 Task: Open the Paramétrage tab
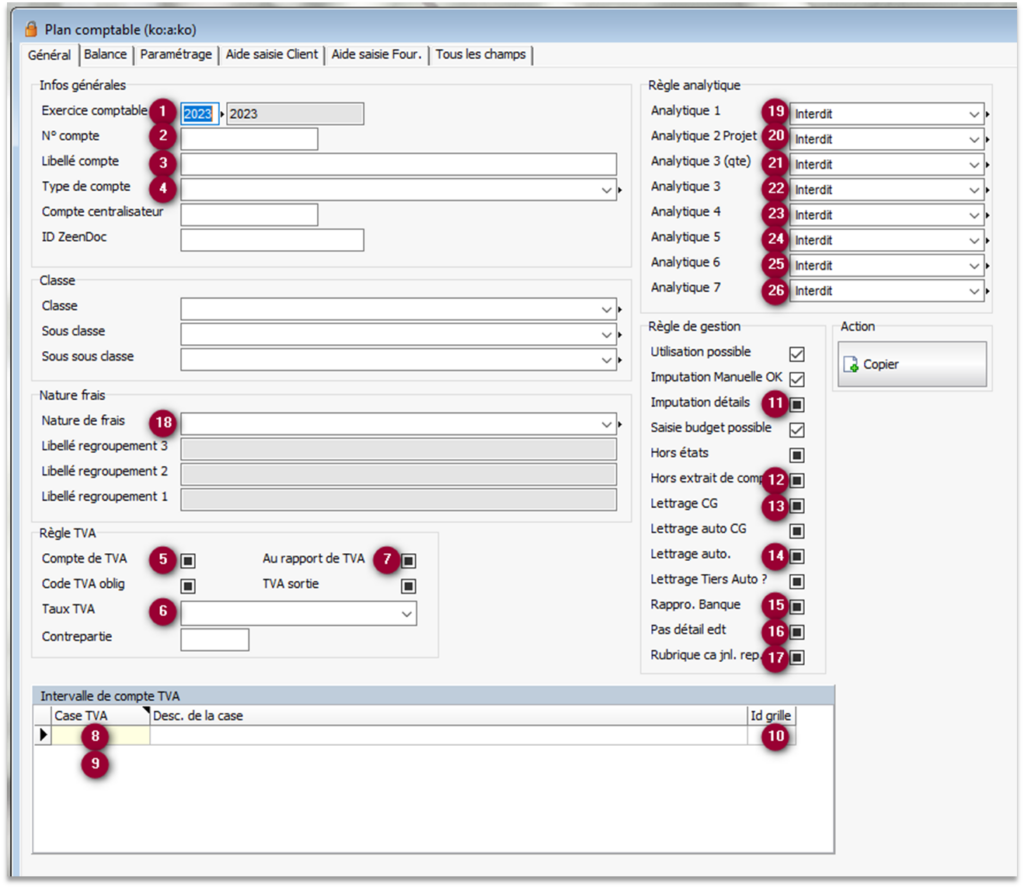[x=176, y=55]
